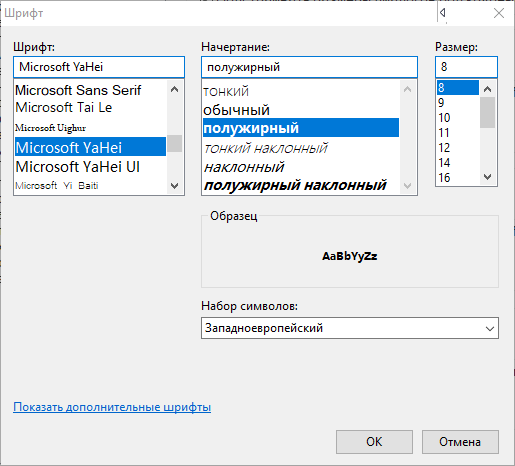Click the size list scrollbar thumb

click(x=488, y=112)
